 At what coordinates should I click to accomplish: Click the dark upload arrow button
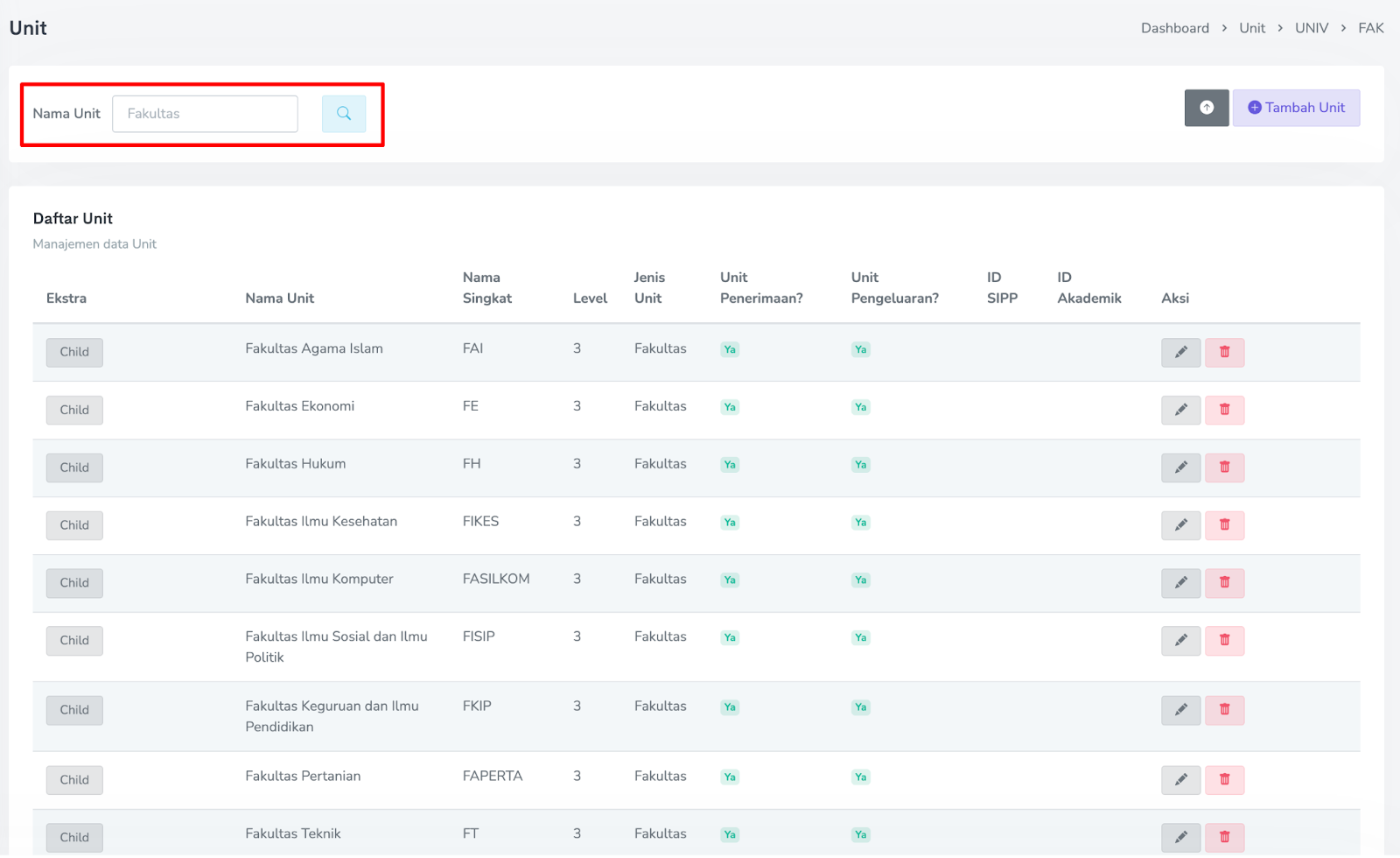[x=1206, y=108]
